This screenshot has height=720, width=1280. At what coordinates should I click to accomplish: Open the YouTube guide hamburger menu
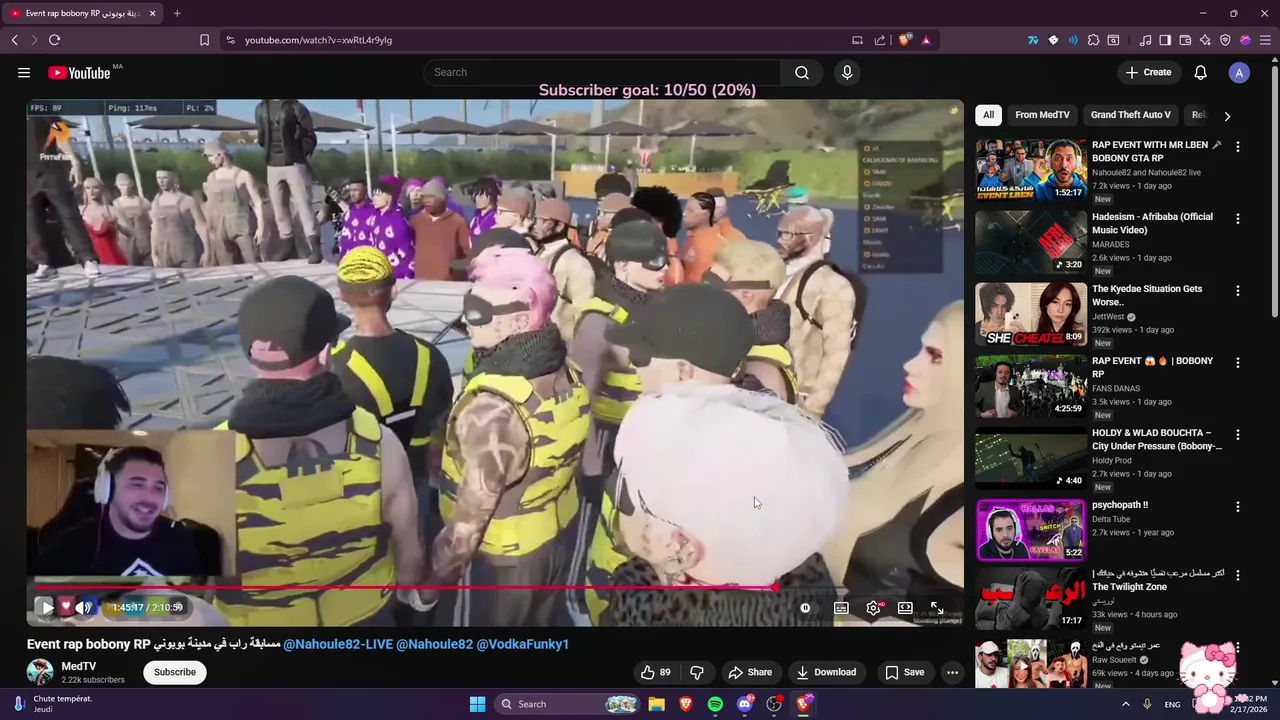click(x=24, y=72)
